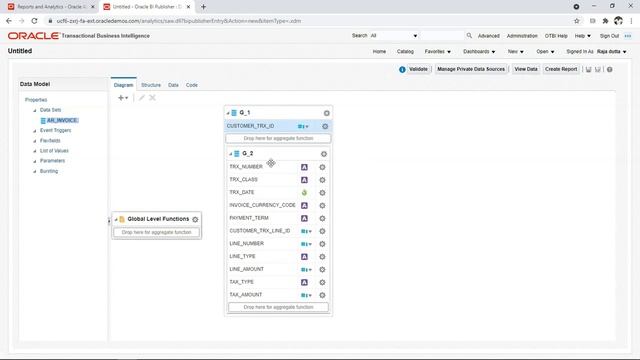Open the Catalog link

[405, 51]
